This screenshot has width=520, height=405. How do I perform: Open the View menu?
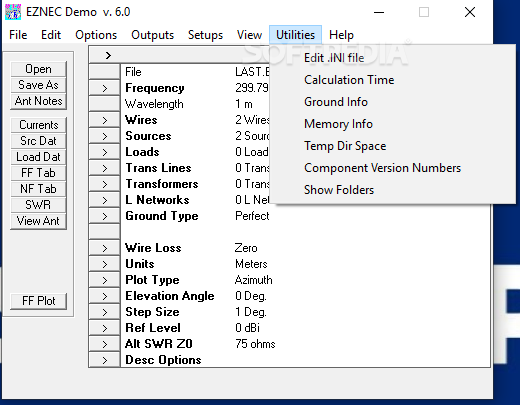[x=249, y=35]
